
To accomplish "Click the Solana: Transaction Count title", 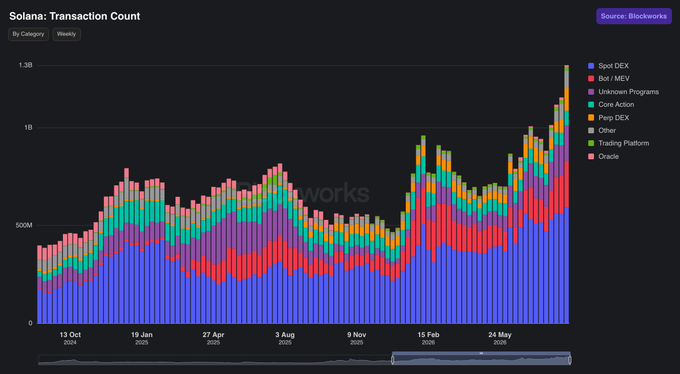I will click(x=75, y=16).
